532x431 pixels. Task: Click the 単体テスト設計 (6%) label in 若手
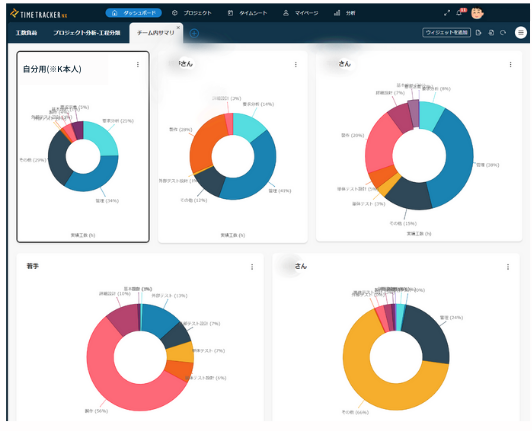(x=206, y=377)
